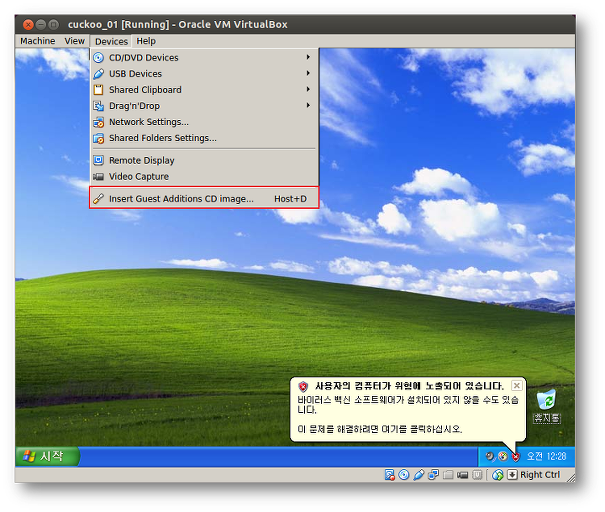Open the Help menu
Image resolution: width=605 pixels, height=512 pixels.
coord(146,41)
